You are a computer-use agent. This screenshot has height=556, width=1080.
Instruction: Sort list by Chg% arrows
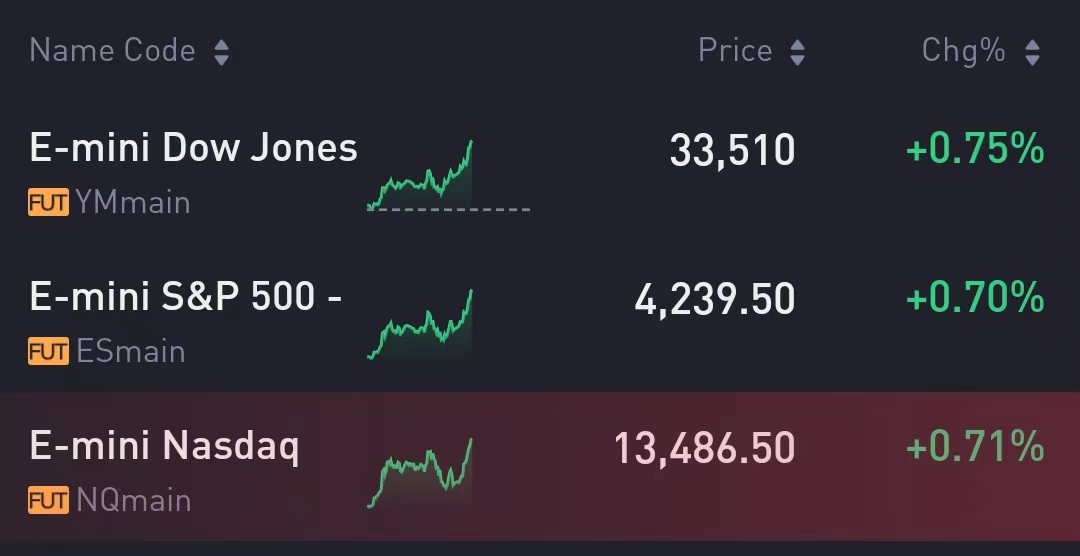[1032, 52]
